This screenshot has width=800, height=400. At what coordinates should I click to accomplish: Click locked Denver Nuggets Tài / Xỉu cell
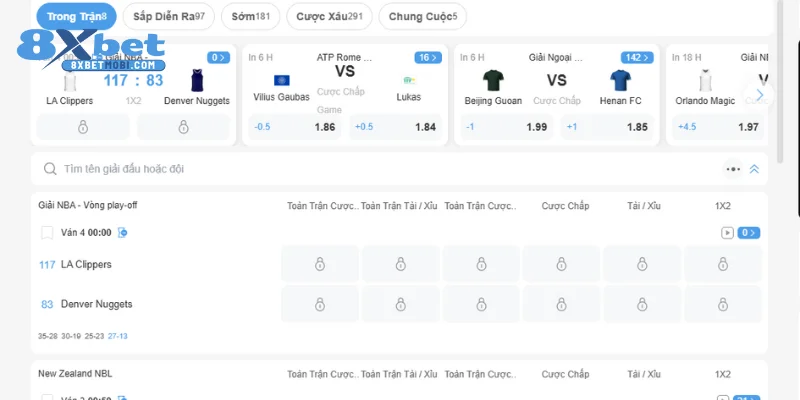[x=641, y=304]
